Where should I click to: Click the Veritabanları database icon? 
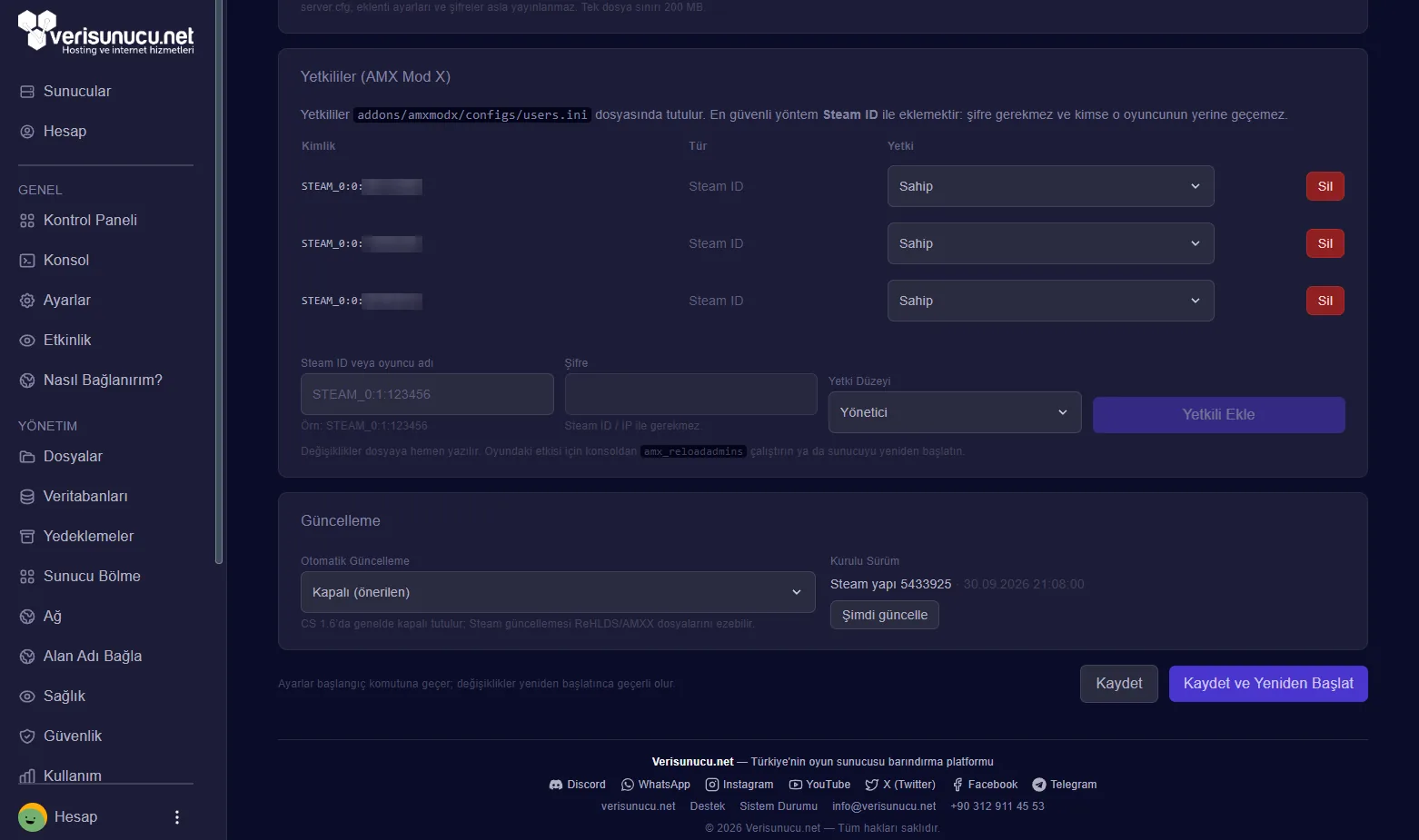[x=27, y=497]
